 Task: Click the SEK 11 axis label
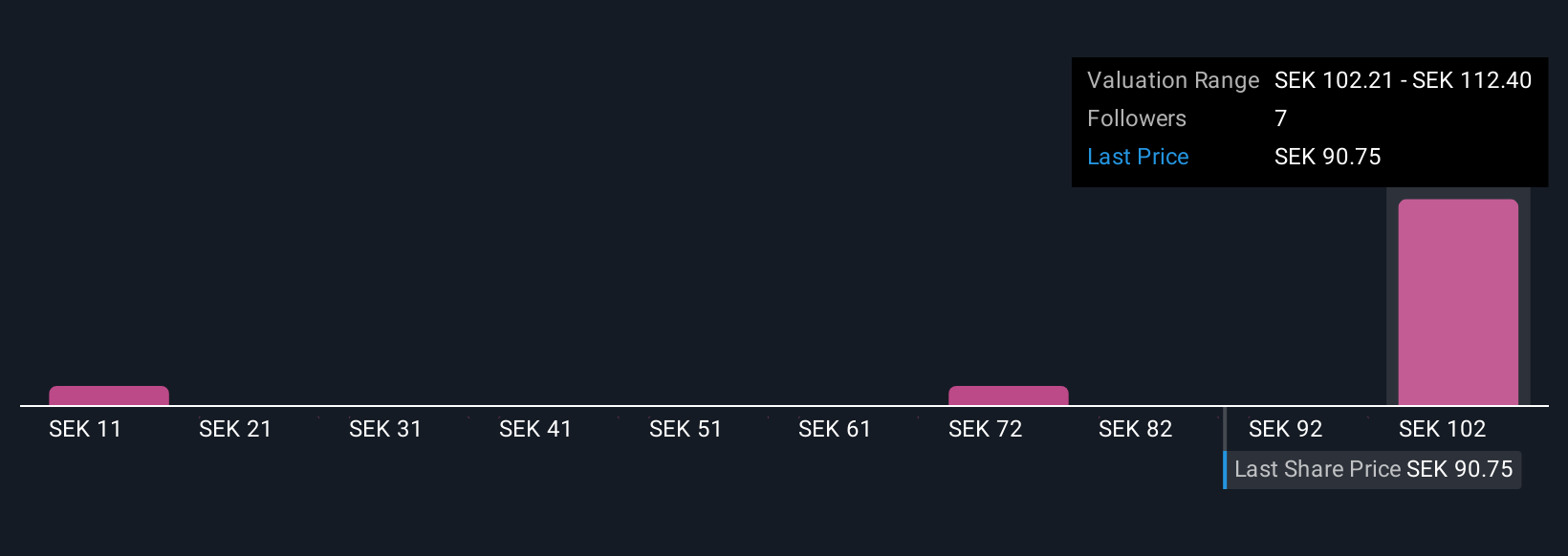[x=85, y=429]
